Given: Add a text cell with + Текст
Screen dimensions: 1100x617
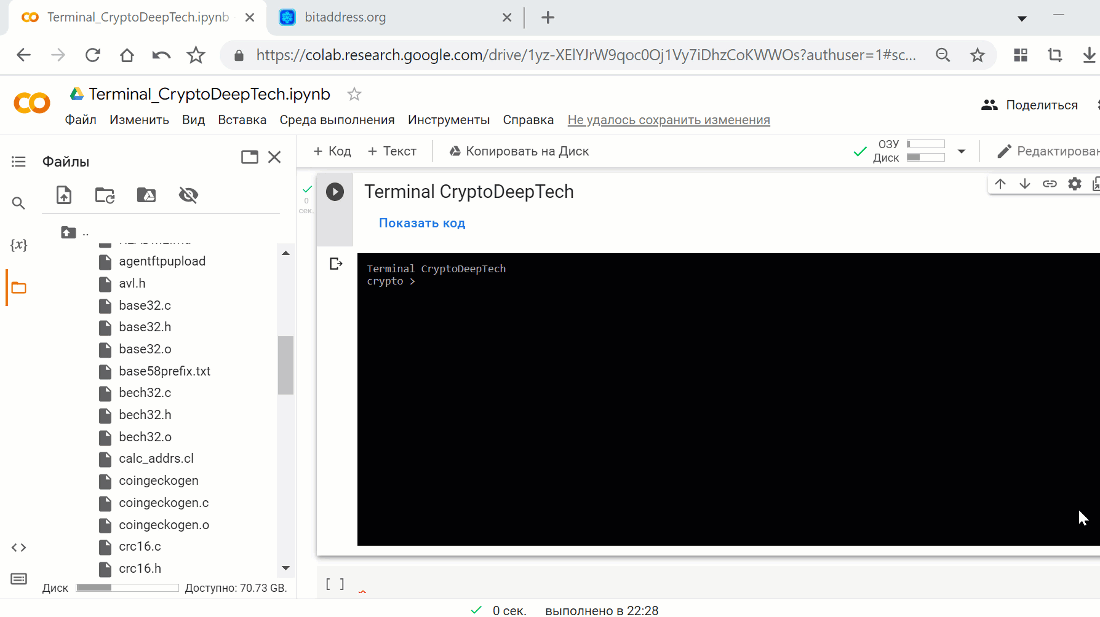Looking at the screenshot, I should pos(392,151).
